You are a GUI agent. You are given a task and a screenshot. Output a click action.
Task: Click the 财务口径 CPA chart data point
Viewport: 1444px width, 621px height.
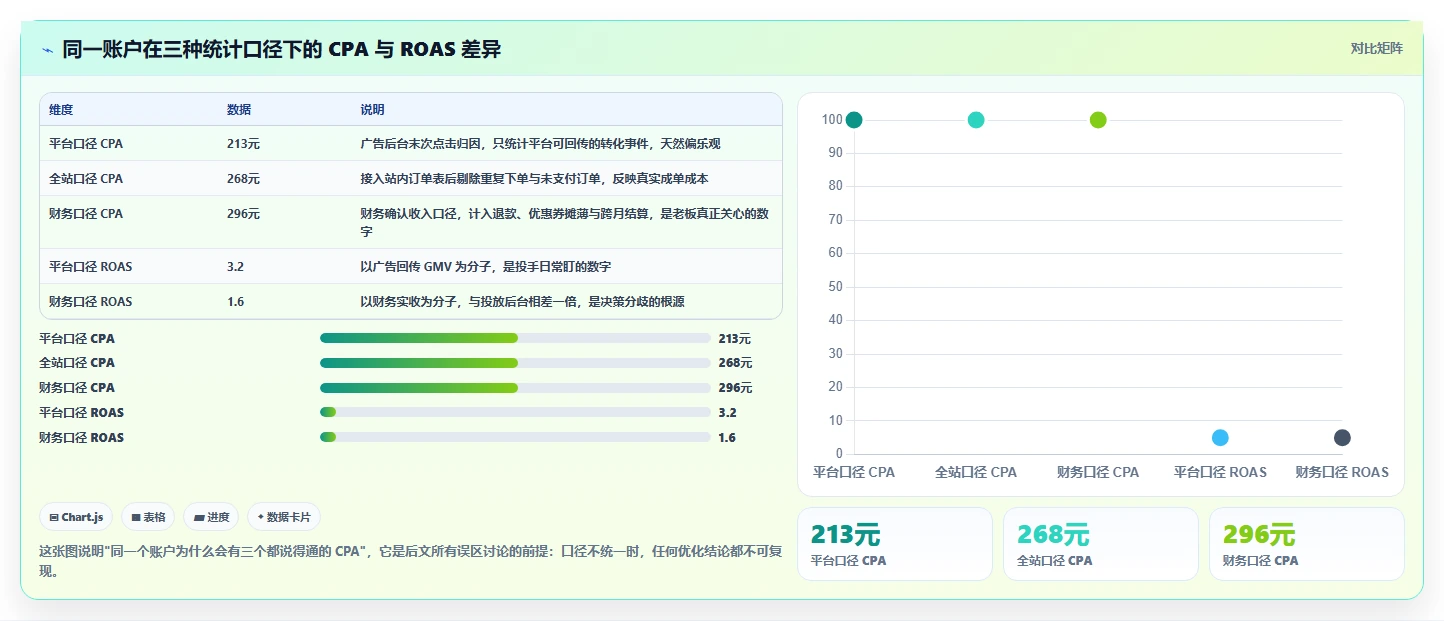(1098, 120)
